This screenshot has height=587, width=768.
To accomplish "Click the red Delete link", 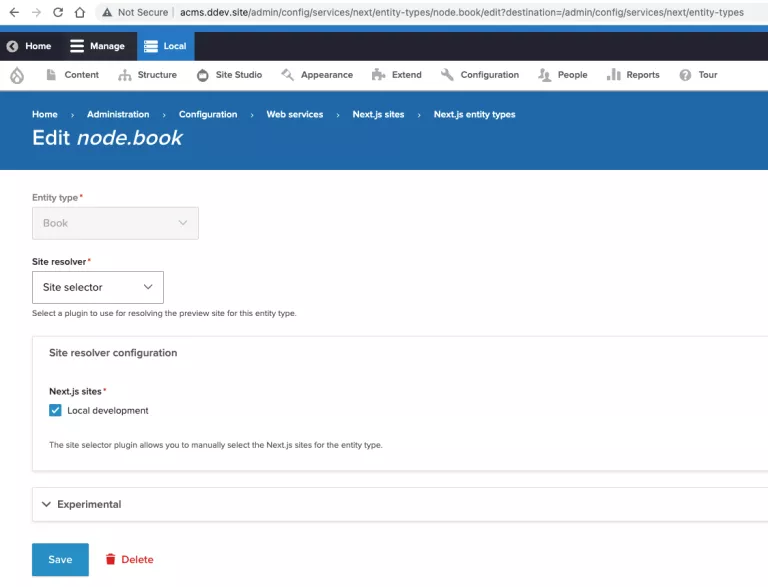I will pyautogui.click(x=129, y=559).
